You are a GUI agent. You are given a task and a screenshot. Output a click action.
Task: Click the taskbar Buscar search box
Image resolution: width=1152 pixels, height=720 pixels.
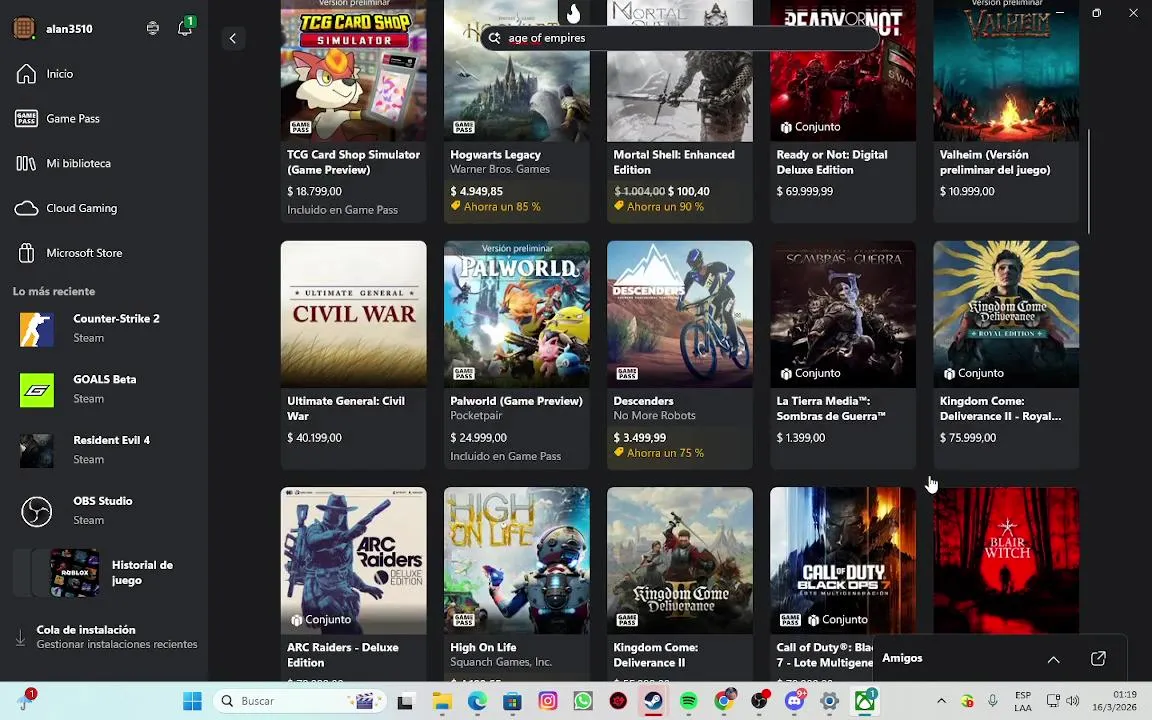click(301, 701)
